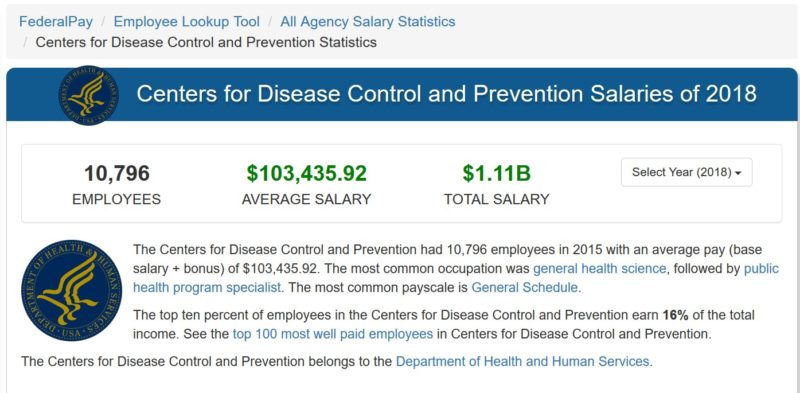Follow the public health program specialist link

click(x=456, y=278)
